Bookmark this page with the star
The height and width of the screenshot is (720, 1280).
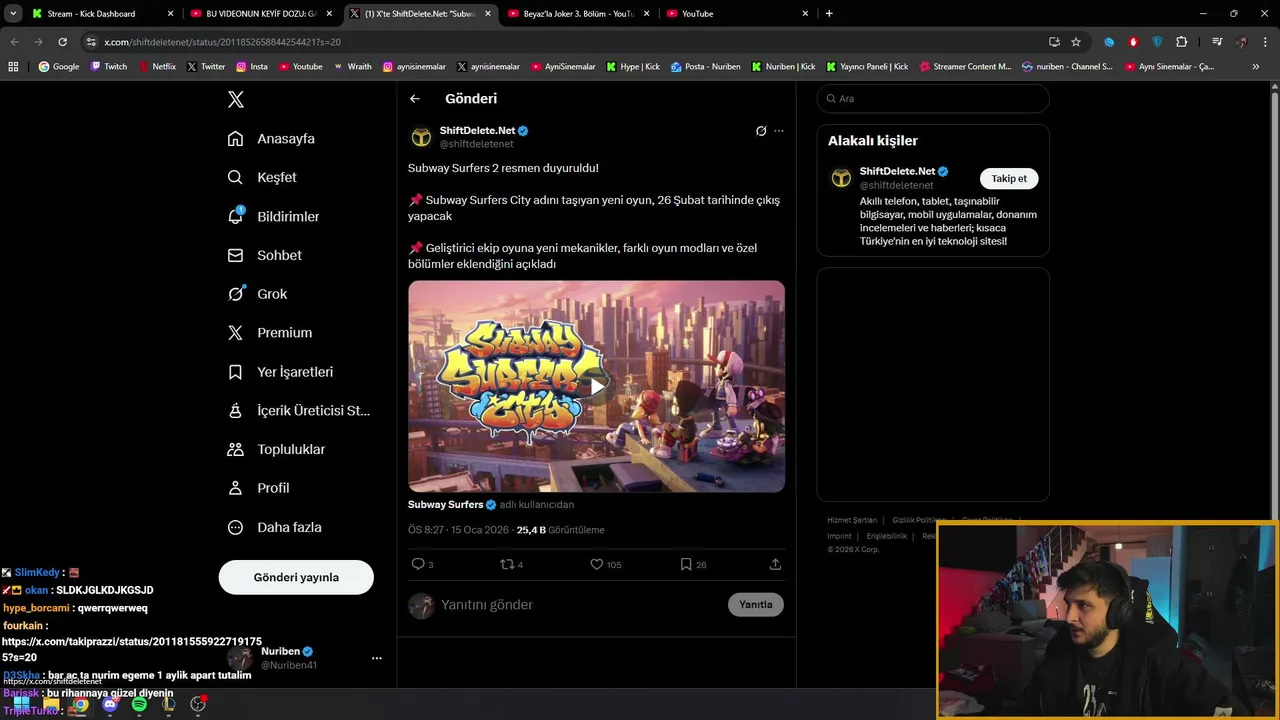tap(1076, 42)
